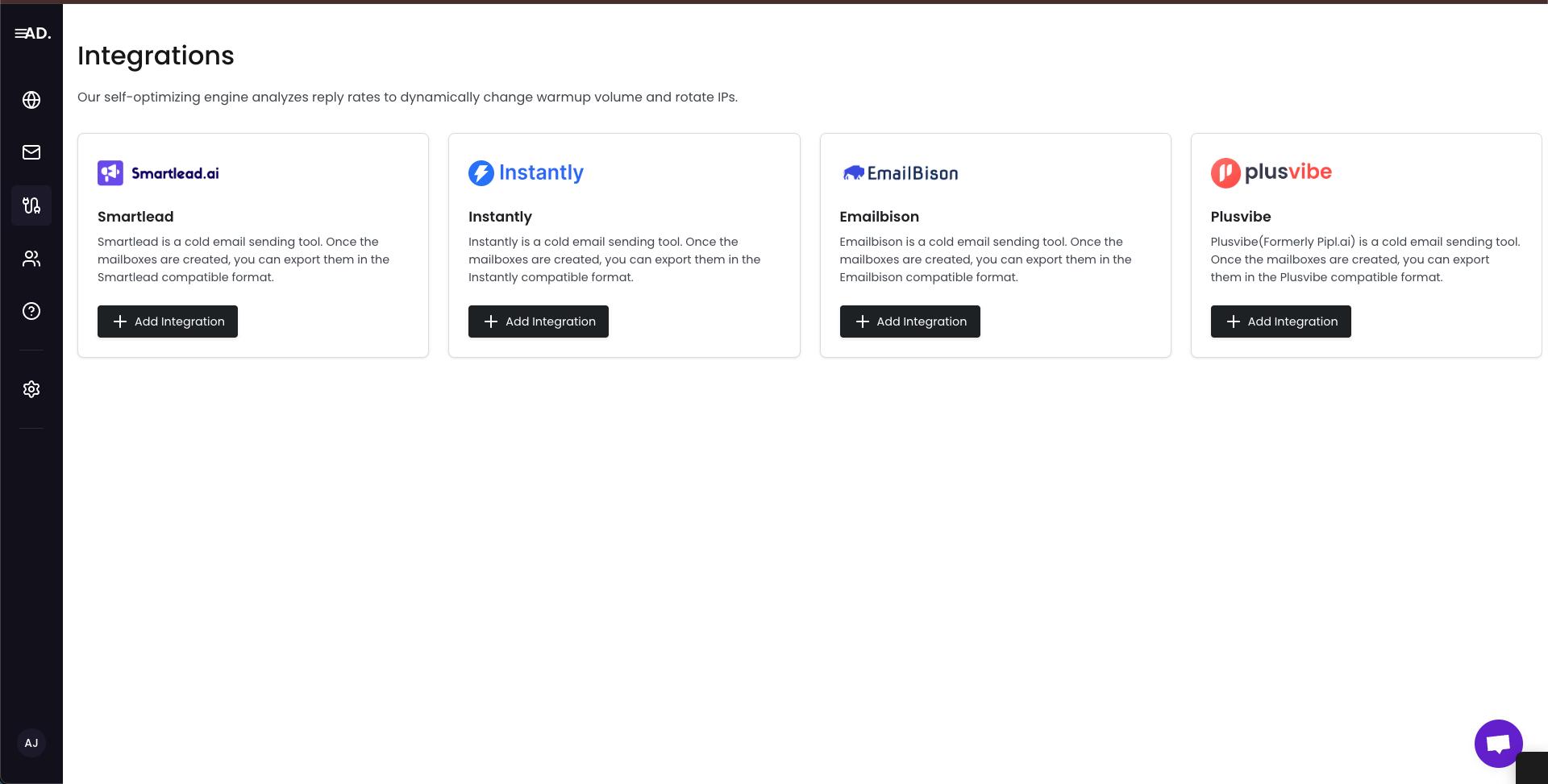Click the EmailBison logo

click(900, 173)
